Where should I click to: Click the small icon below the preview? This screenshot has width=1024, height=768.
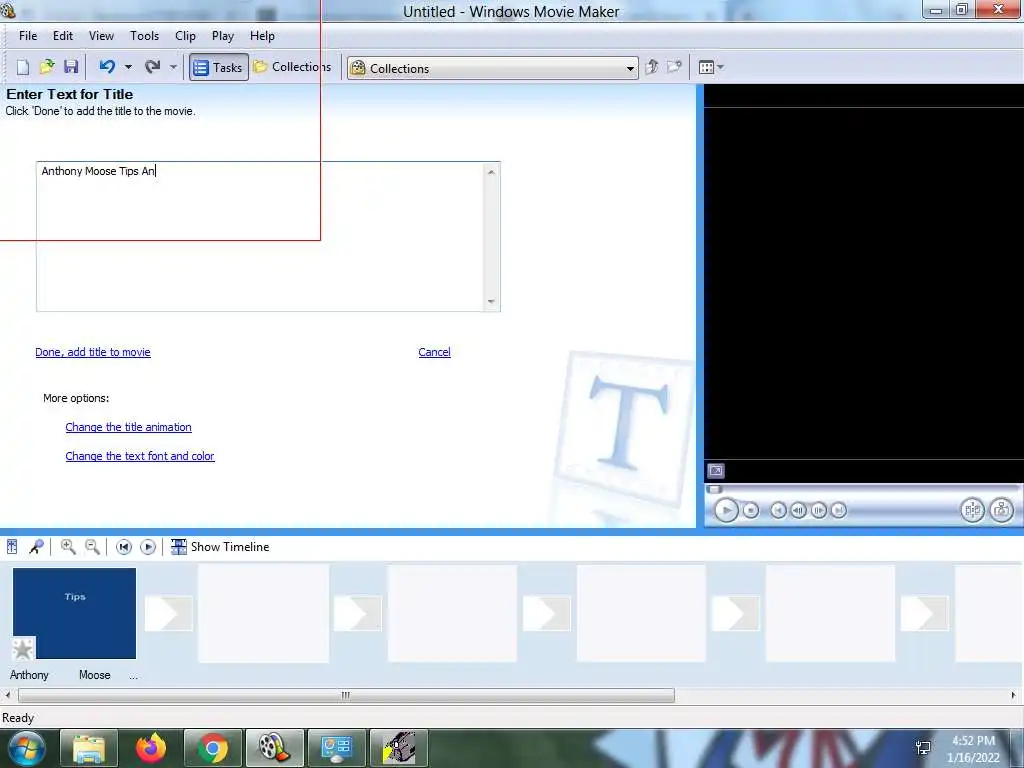tap(716, 470)
